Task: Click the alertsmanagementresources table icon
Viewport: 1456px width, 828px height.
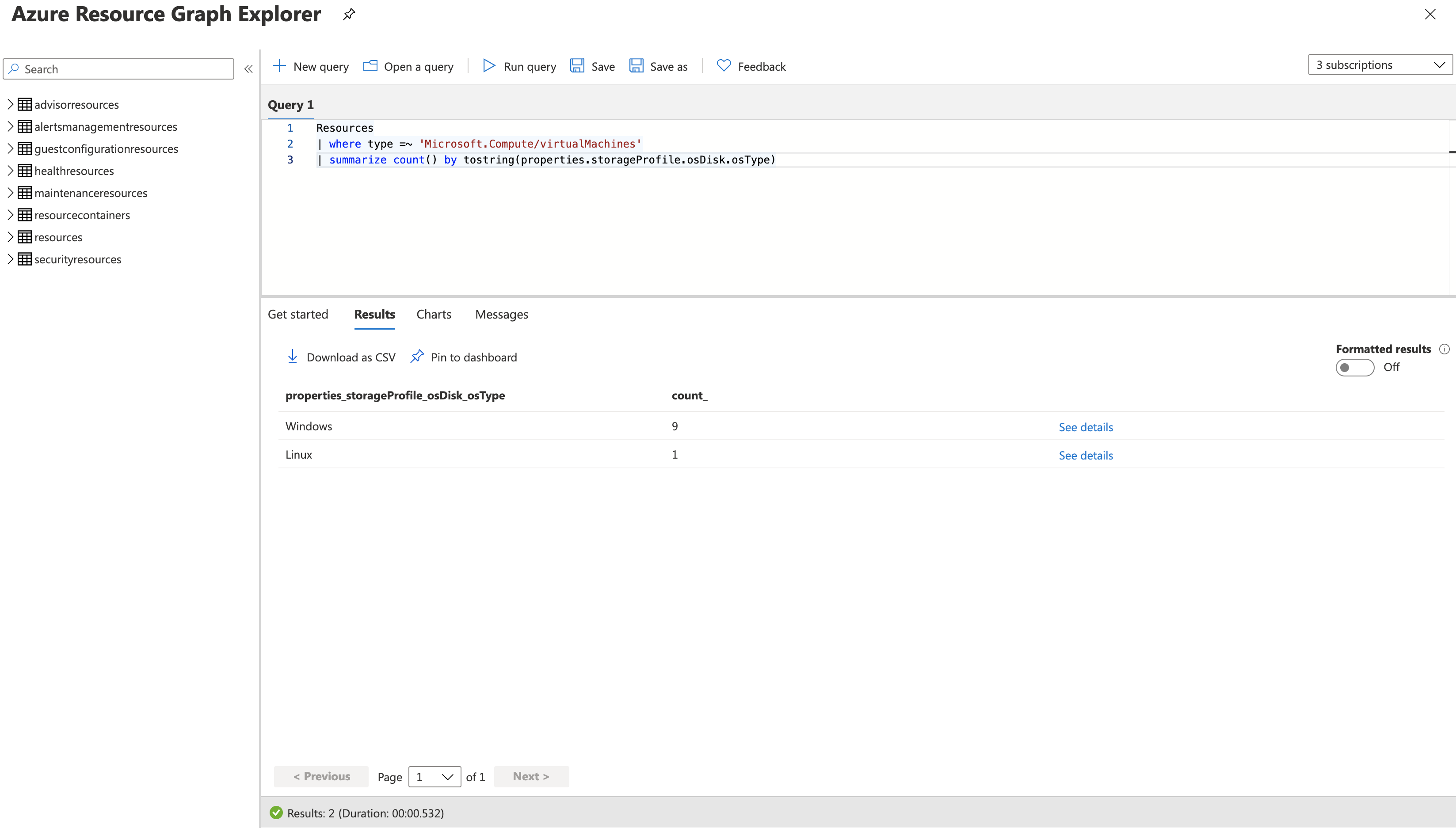Action: pos(24,126)
